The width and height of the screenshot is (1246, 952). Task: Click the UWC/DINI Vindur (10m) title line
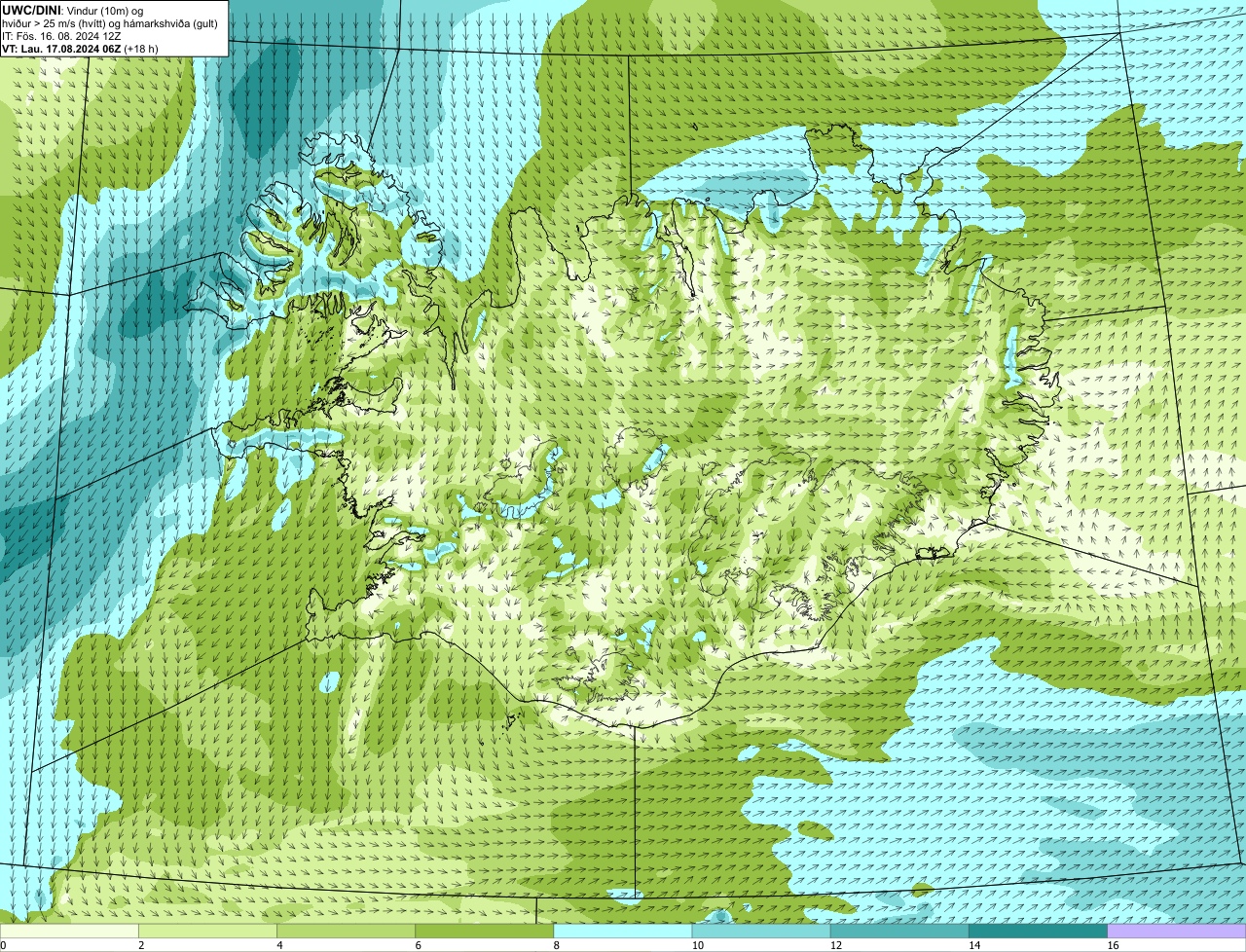click(x=73, y=11)
